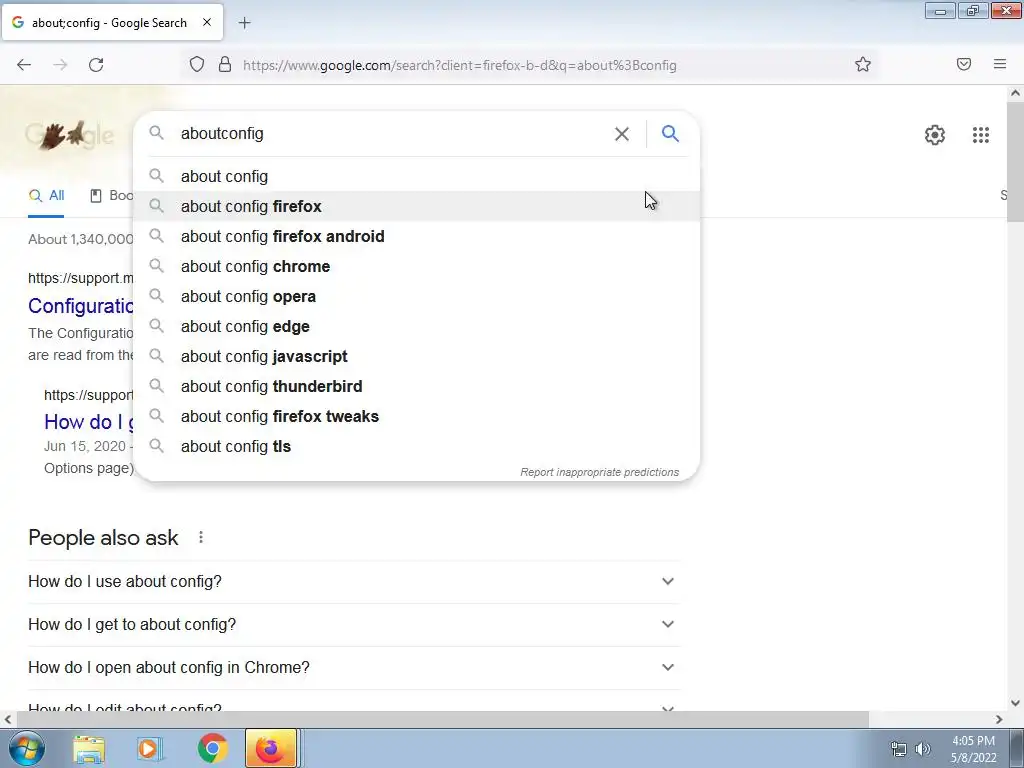Reload the current page
This screenshot has height=768, width=1024.
coord(96,65)
